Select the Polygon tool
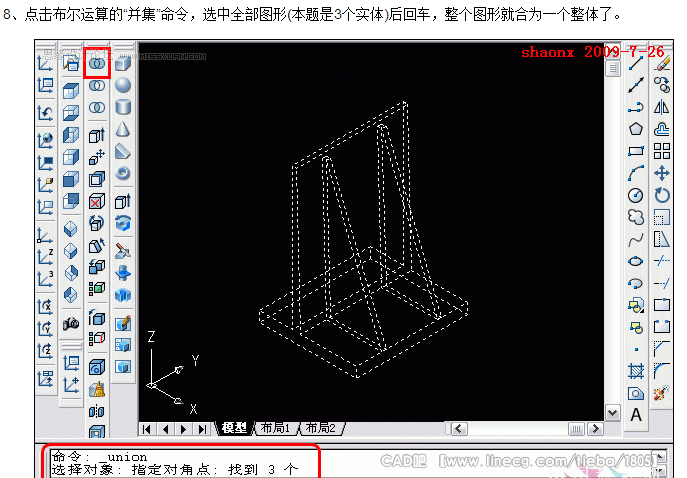The height and width of the screenshot is (478, 687). tap(636, 129)
